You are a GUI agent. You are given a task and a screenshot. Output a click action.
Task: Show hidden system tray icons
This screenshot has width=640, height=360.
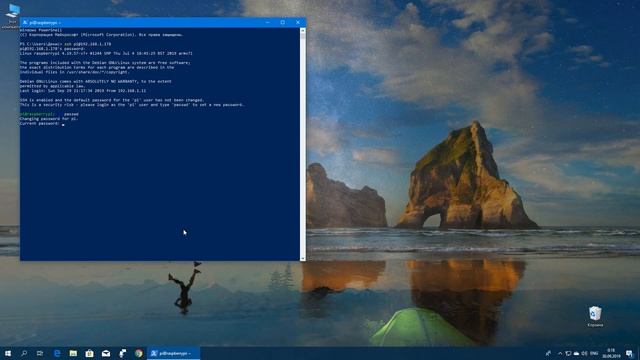560,353
